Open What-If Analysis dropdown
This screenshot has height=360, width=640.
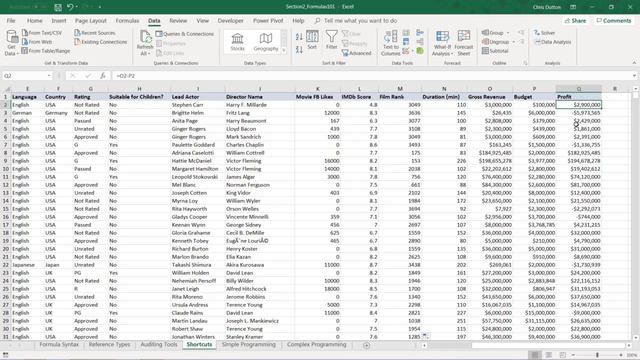click(x=442, y=43)
